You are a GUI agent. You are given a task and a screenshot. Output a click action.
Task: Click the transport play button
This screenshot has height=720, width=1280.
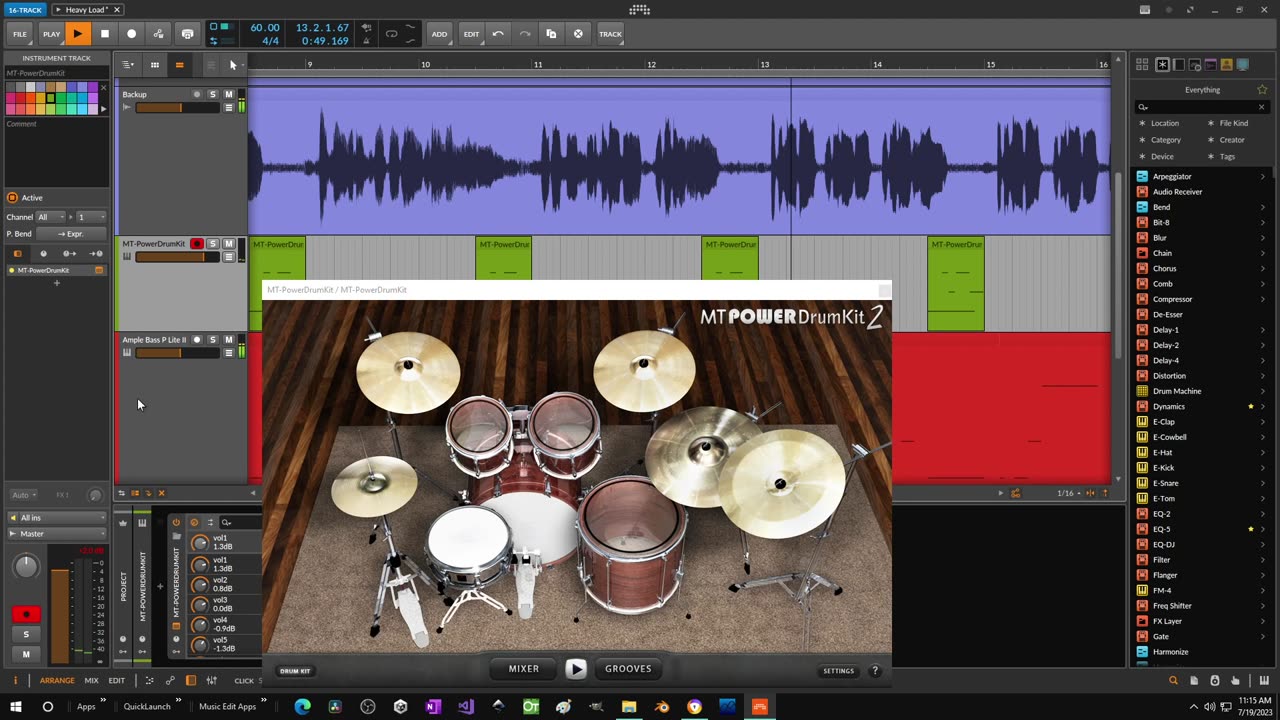[x=77, y=34]
